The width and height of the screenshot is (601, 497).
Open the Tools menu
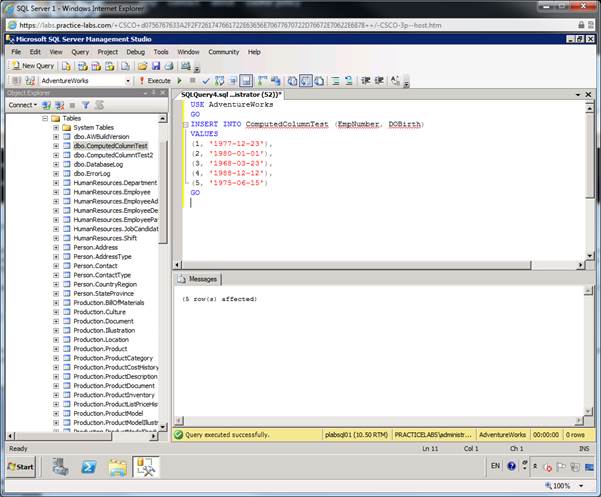click(161, 52)
